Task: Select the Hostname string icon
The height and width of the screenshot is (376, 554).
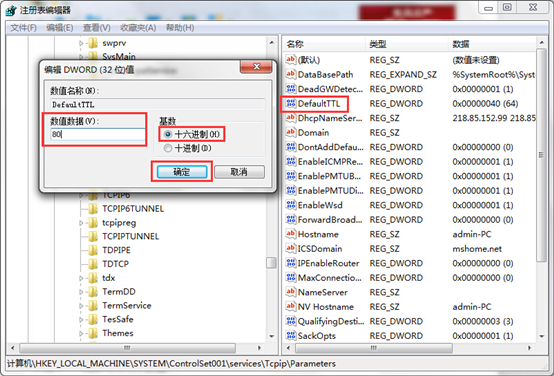Action: tap(290, 234)
